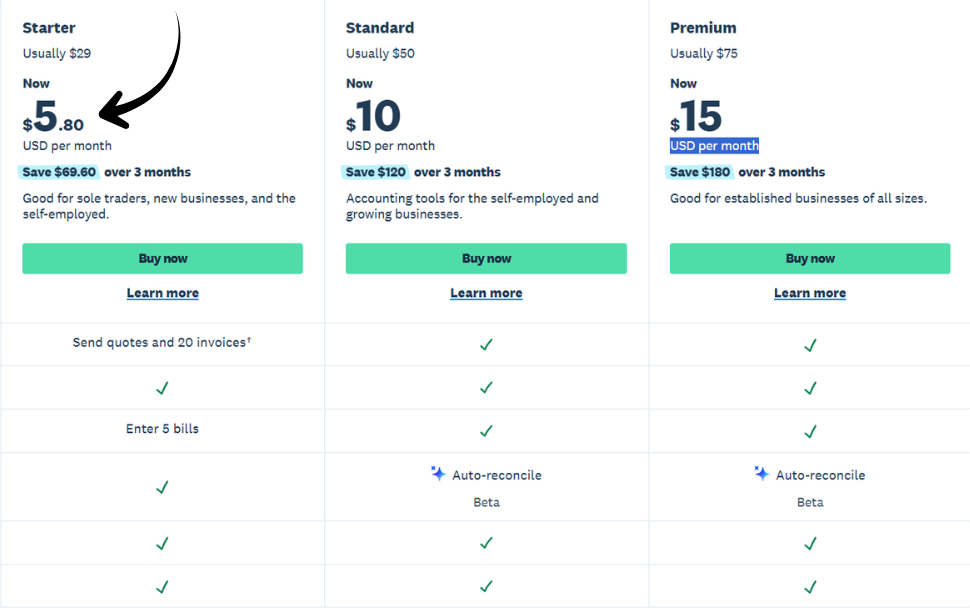The image size is (970, 608).
Task: Open Learn more for the Premium plan
Action: click(x=810, y=292)
